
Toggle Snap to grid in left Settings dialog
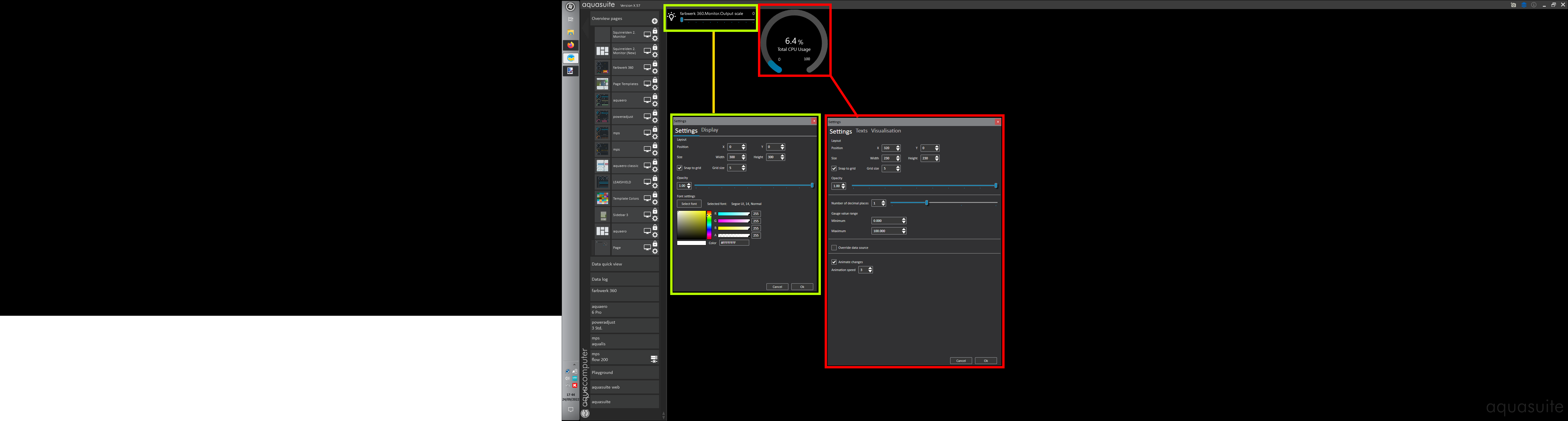click(x=679, y=168)
